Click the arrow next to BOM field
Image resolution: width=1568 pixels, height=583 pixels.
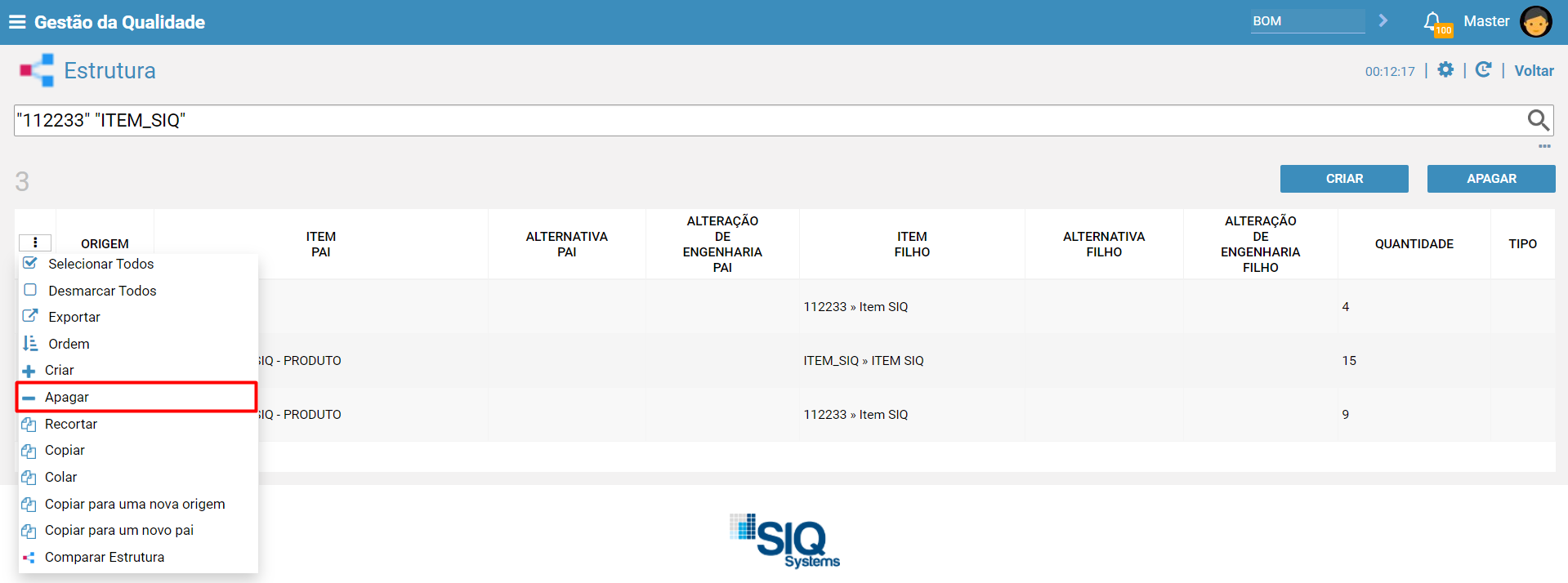[x=1383, y=20]
